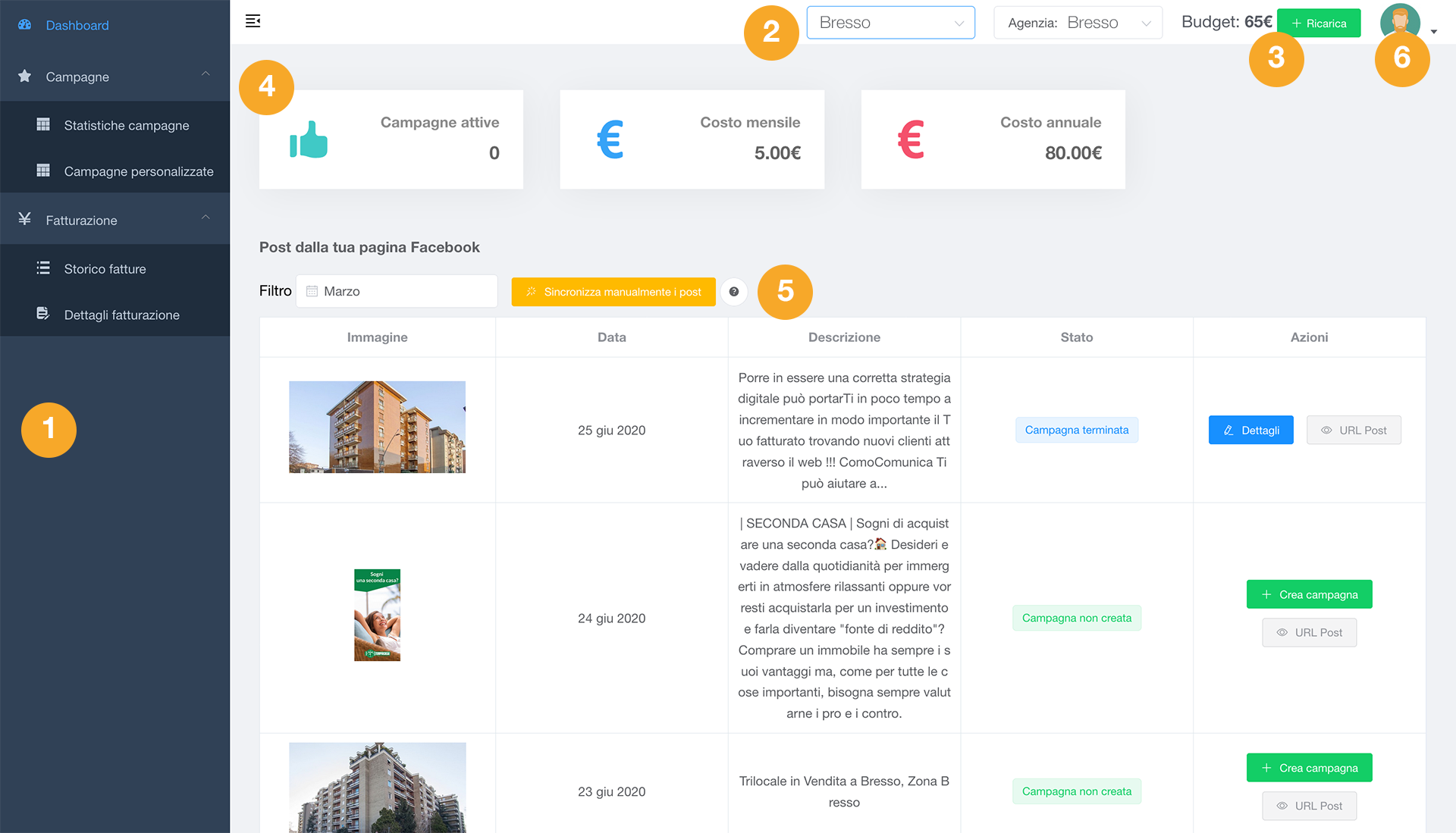Click the Marzo month filter field
Screen dimensions: 1456x833
[x=397, y=291]
